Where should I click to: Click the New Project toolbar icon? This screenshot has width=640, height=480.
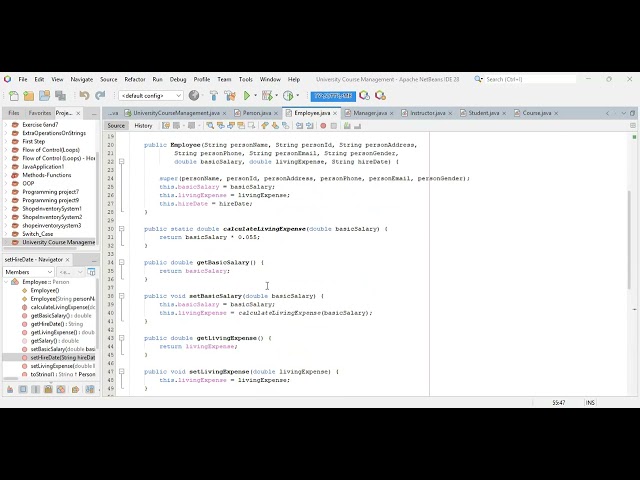coord(29,96)
